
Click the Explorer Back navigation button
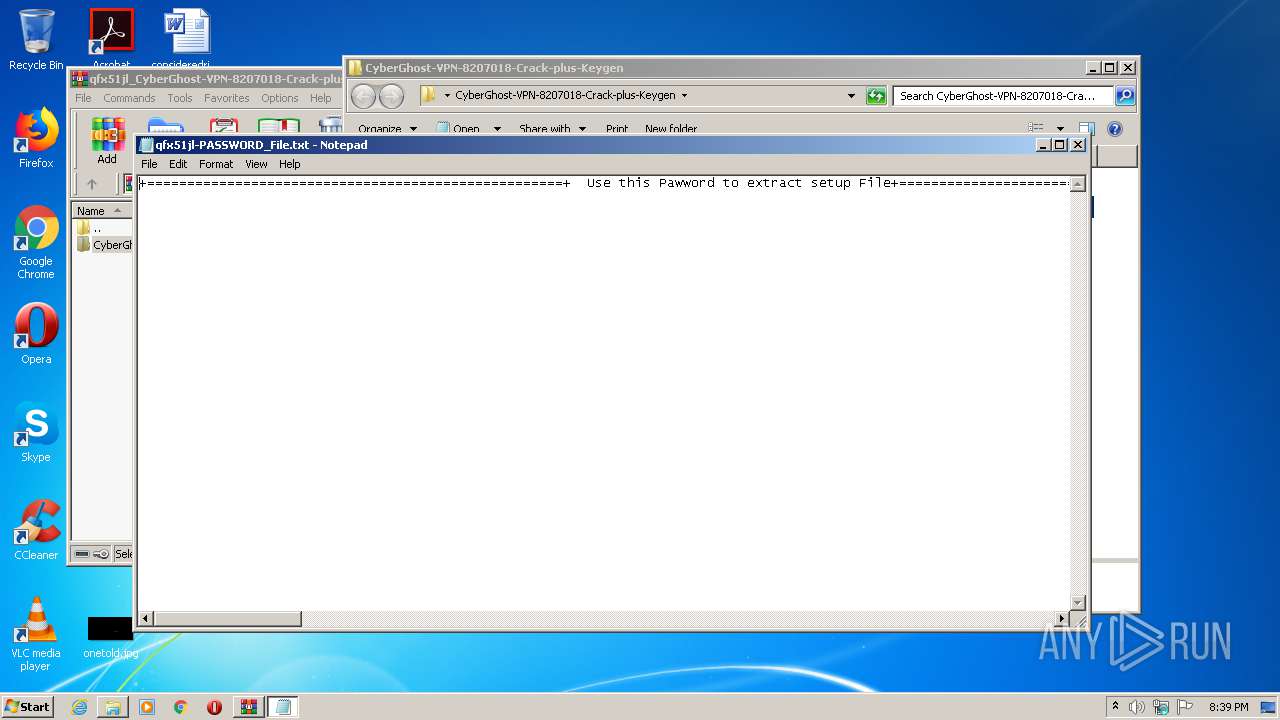[363, 96]
